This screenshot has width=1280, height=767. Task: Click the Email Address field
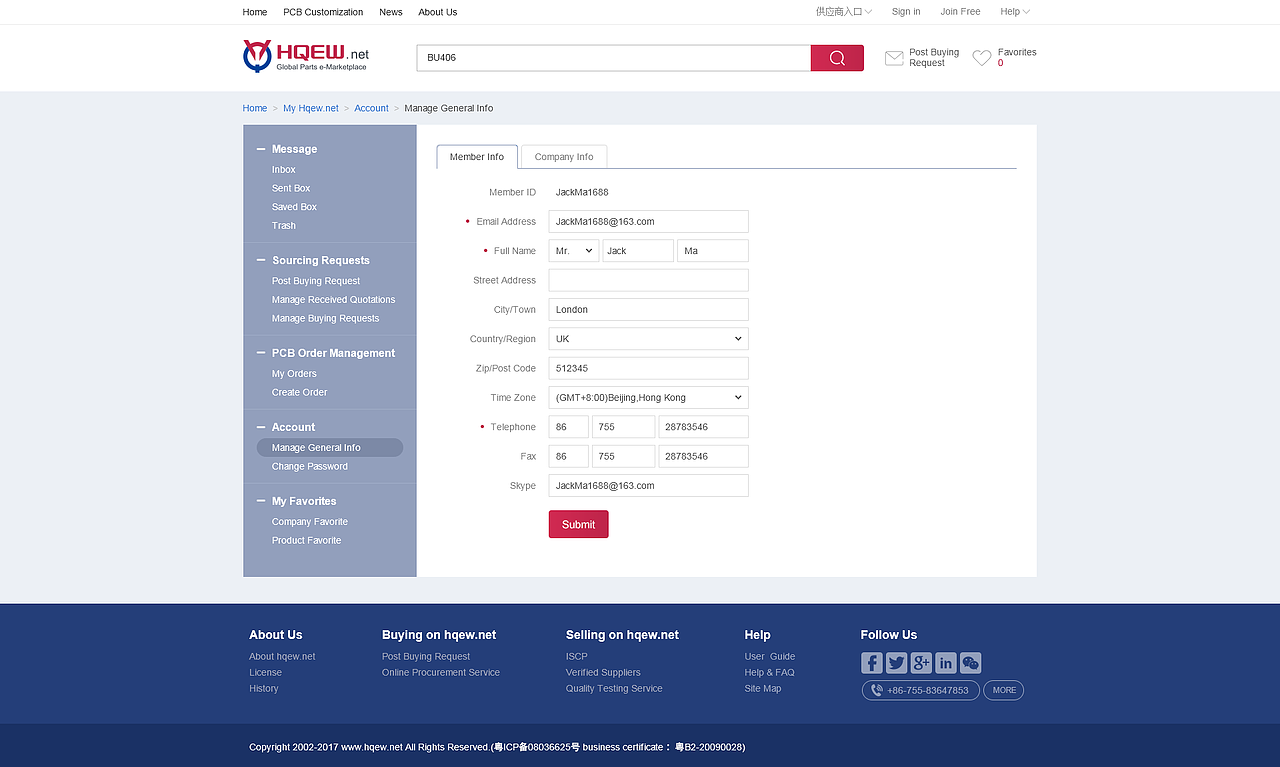coord(648,222)
